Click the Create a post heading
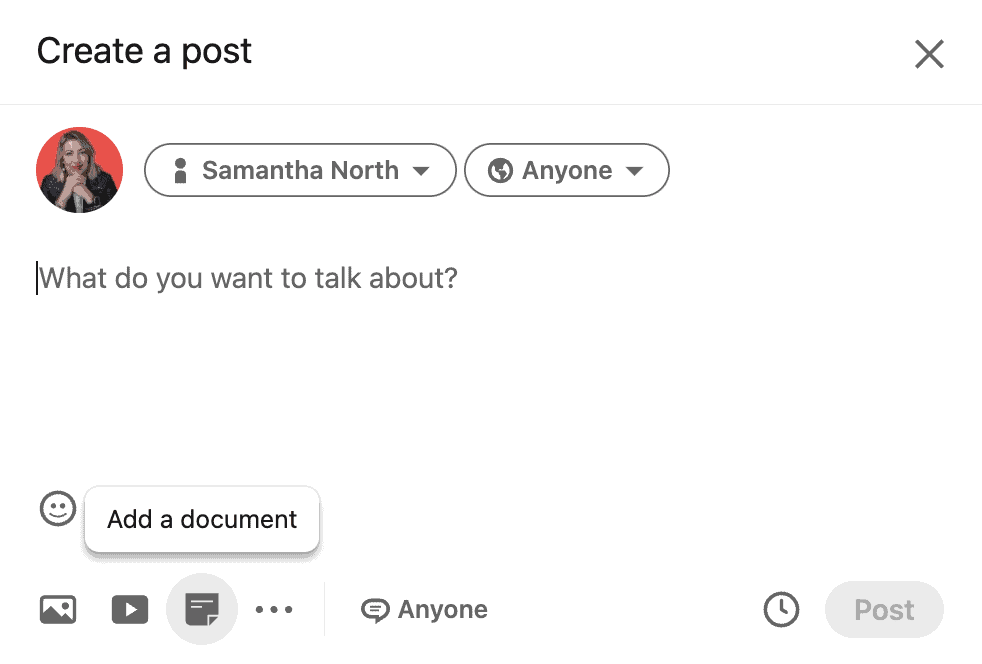Screen dimensions: 982x664 click(144, 51)
